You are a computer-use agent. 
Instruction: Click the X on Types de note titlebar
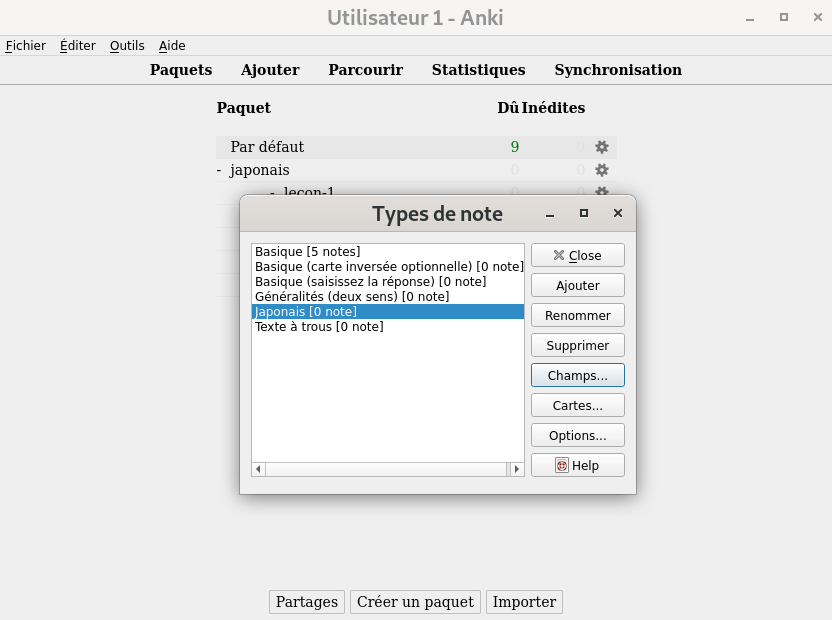pos(618,213)
